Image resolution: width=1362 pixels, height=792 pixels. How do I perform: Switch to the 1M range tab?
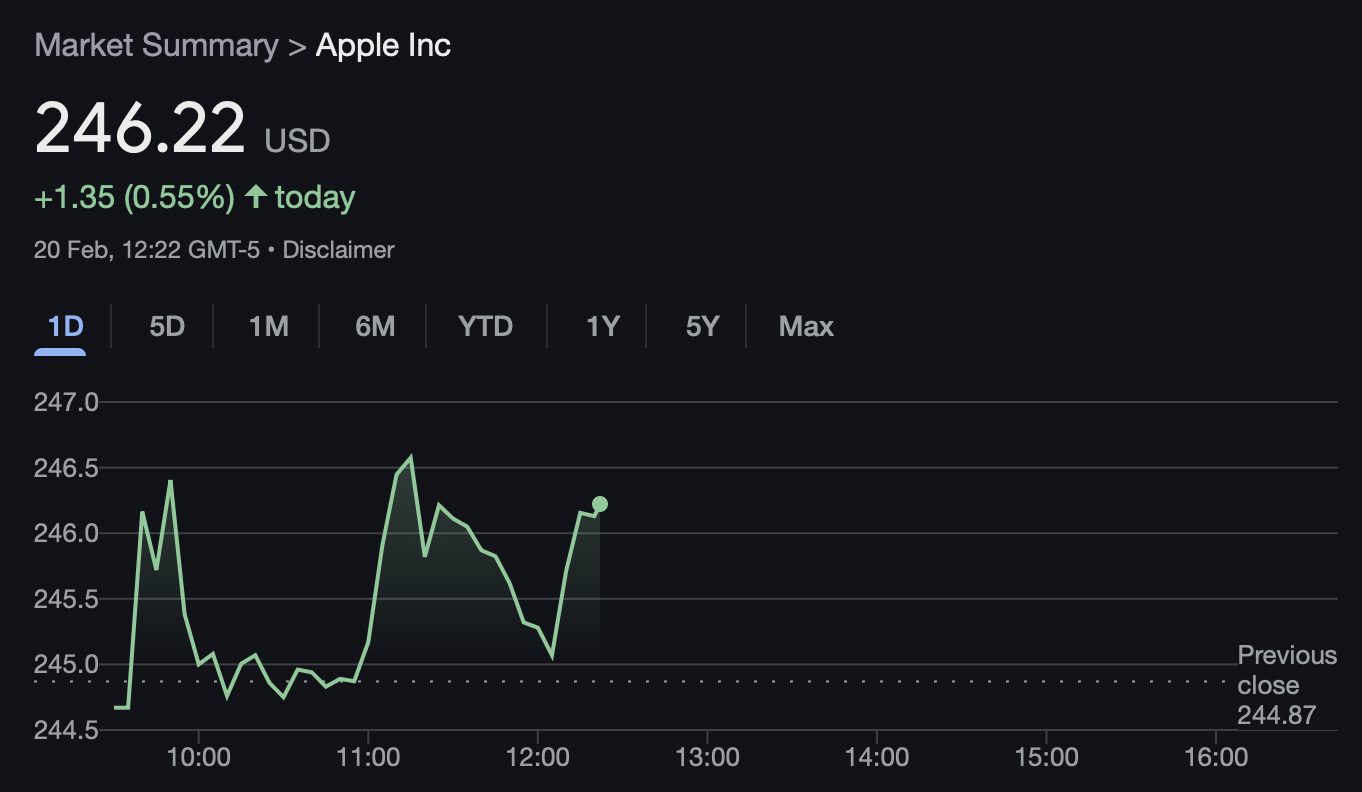pyautogui.click(x=268, y=327)
